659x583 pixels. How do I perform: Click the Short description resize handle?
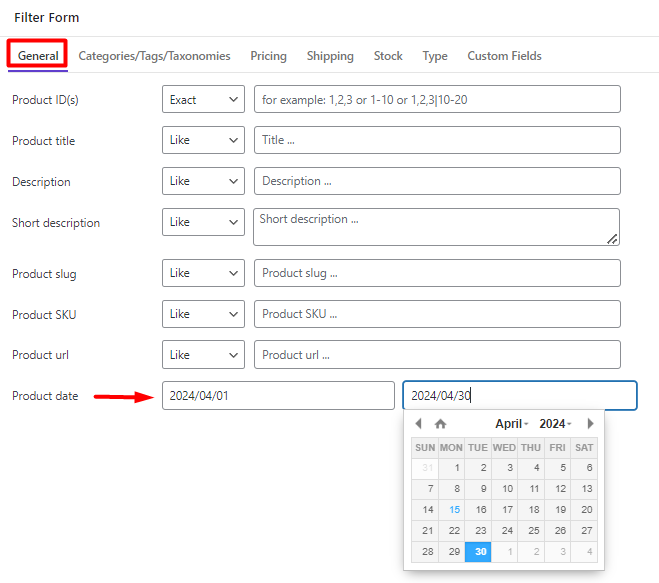(x=612, y=239)
